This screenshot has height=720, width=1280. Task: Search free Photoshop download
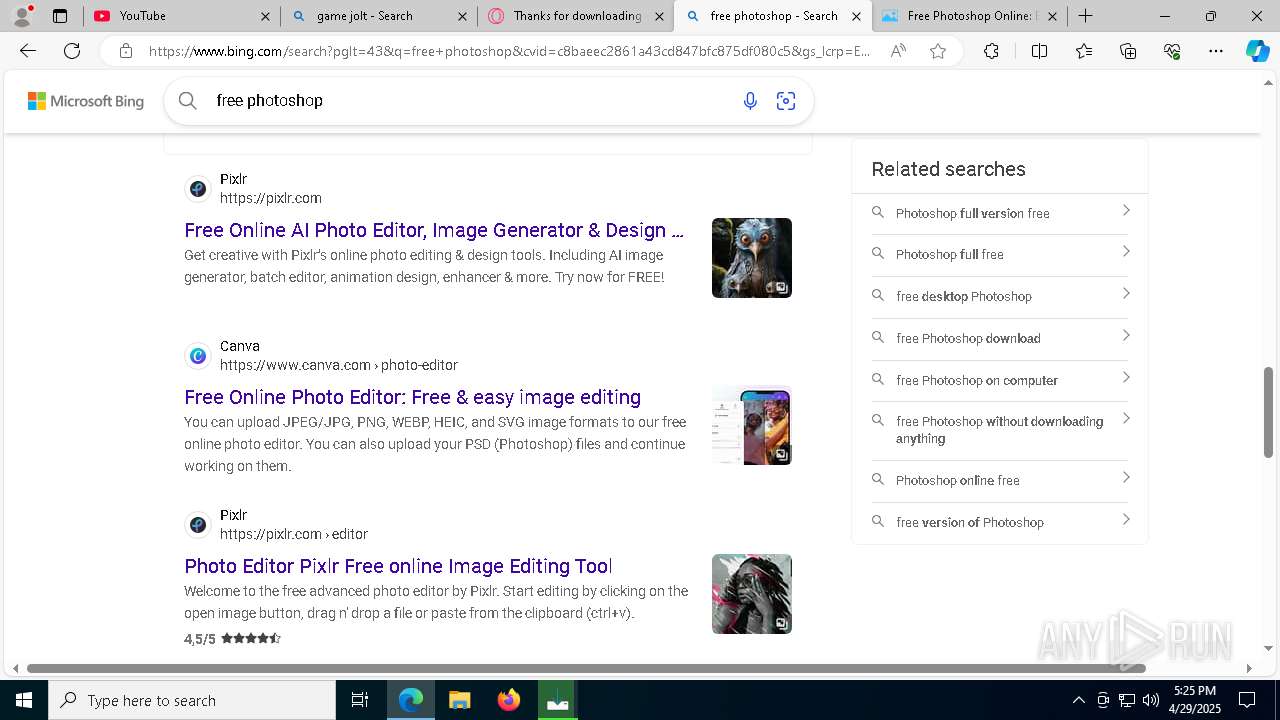point(1000,339)
